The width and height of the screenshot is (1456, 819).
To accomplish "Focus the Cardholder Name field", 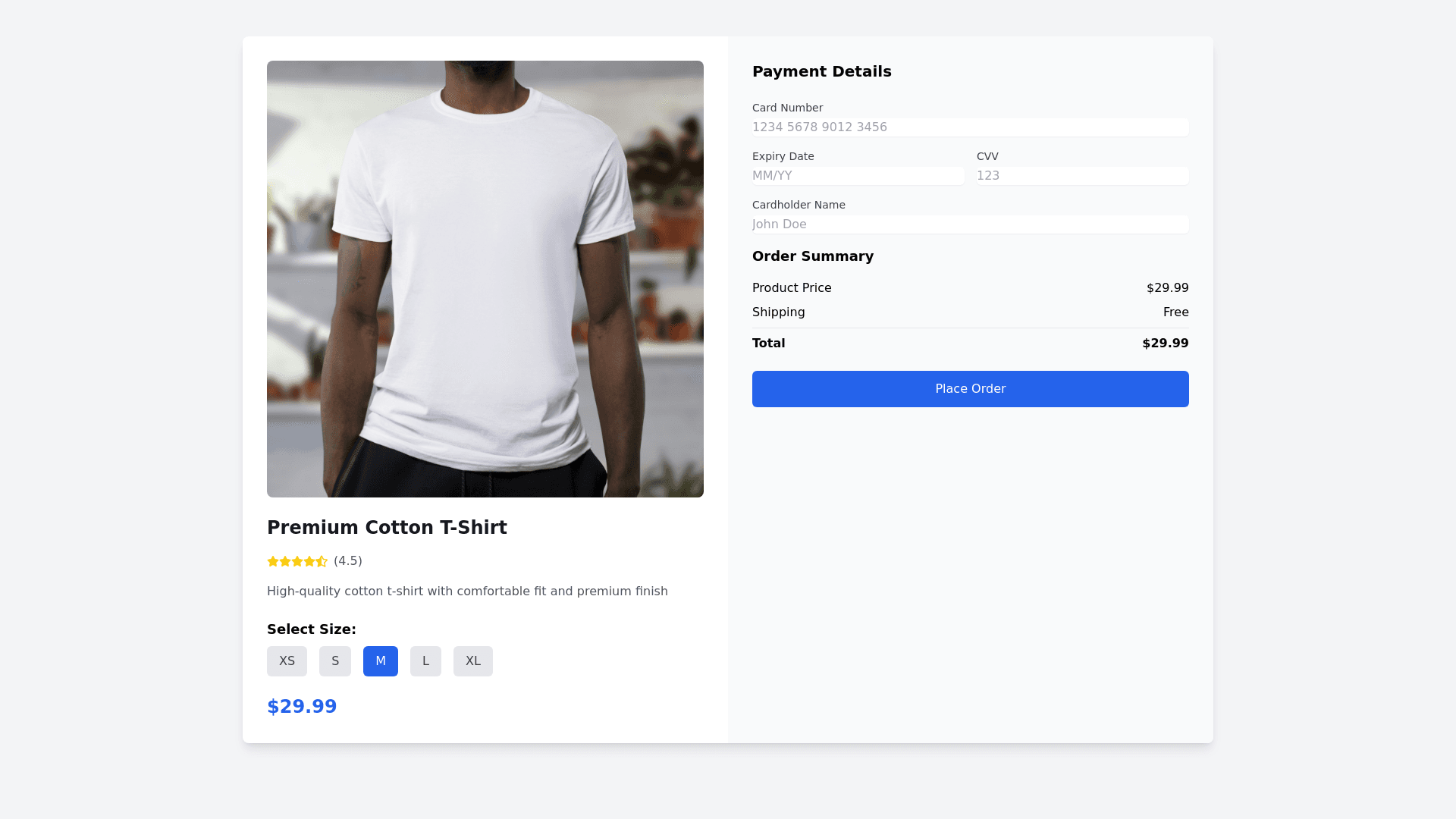I will 970,224.
